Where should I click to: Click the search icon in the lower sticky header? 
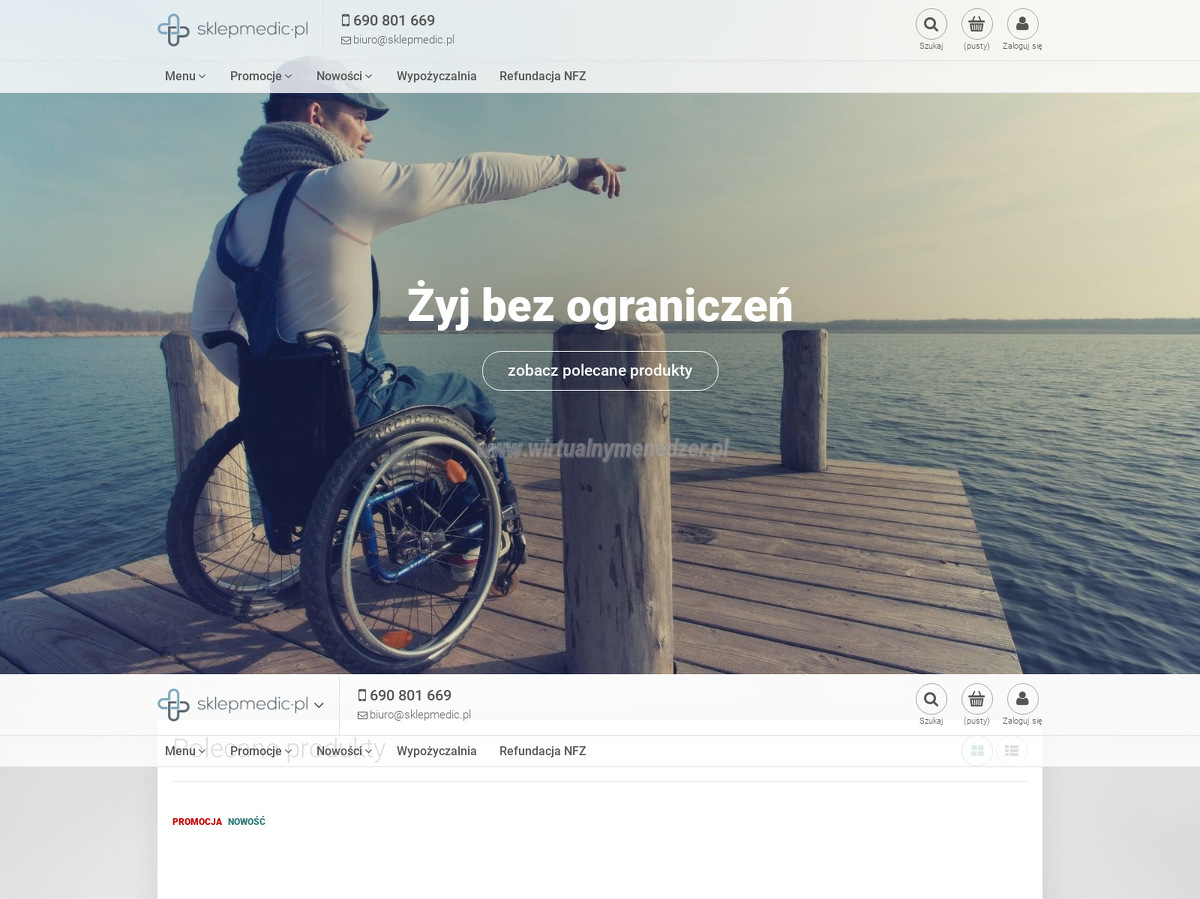click(x=931, y=699)
